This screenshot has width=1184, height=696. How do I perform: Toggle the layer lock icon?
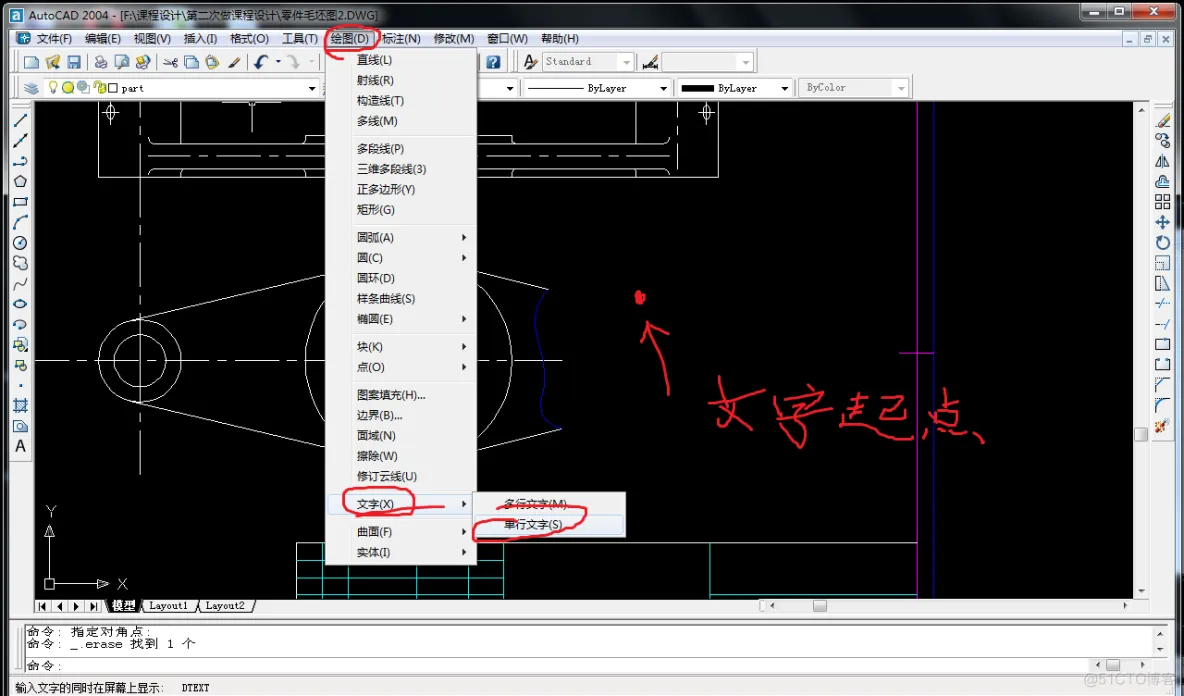pyautogui.click(x=100, y=88)
